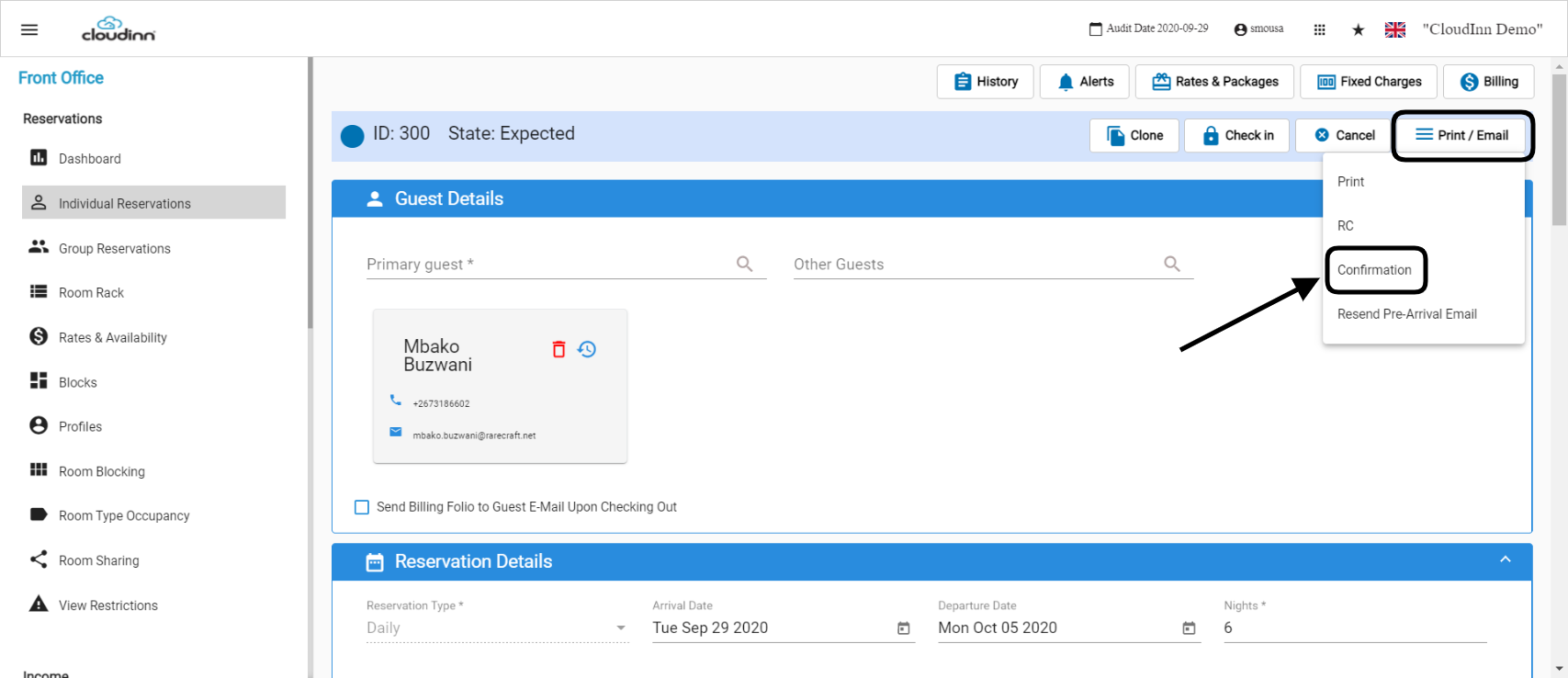This screenshot has width=1568, height=678.
Task: Click the Front Office heading link
Action: [x=61, y=78]
